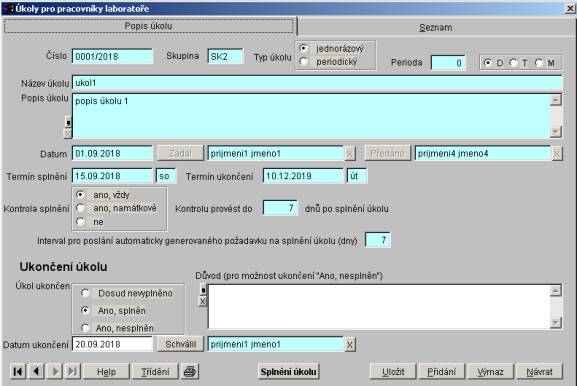Select 'ano, vždy' control option
This screenshot has width=577, height=386.
80,194
